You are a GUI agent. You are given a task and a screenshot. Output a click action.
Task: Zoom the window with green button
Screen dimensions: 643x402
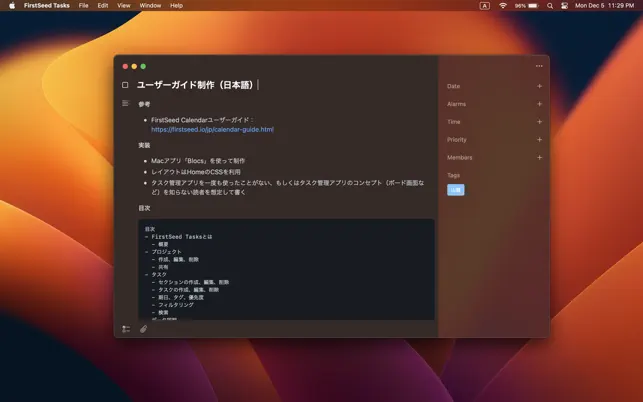(143, 66)
